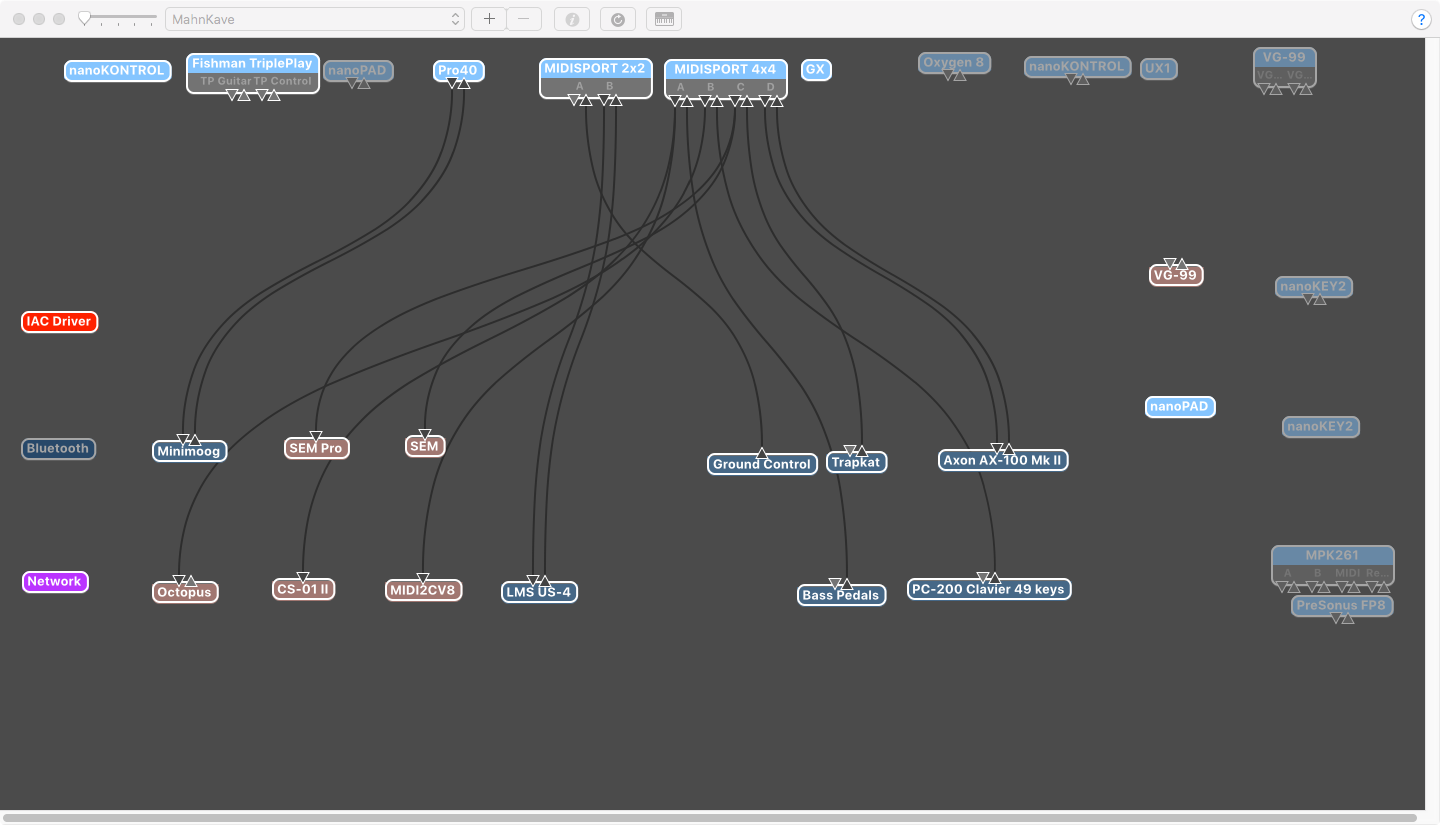Click the icon size slider
The height and width of the screenshot is (825, 1440).
(x=118, y=18)
